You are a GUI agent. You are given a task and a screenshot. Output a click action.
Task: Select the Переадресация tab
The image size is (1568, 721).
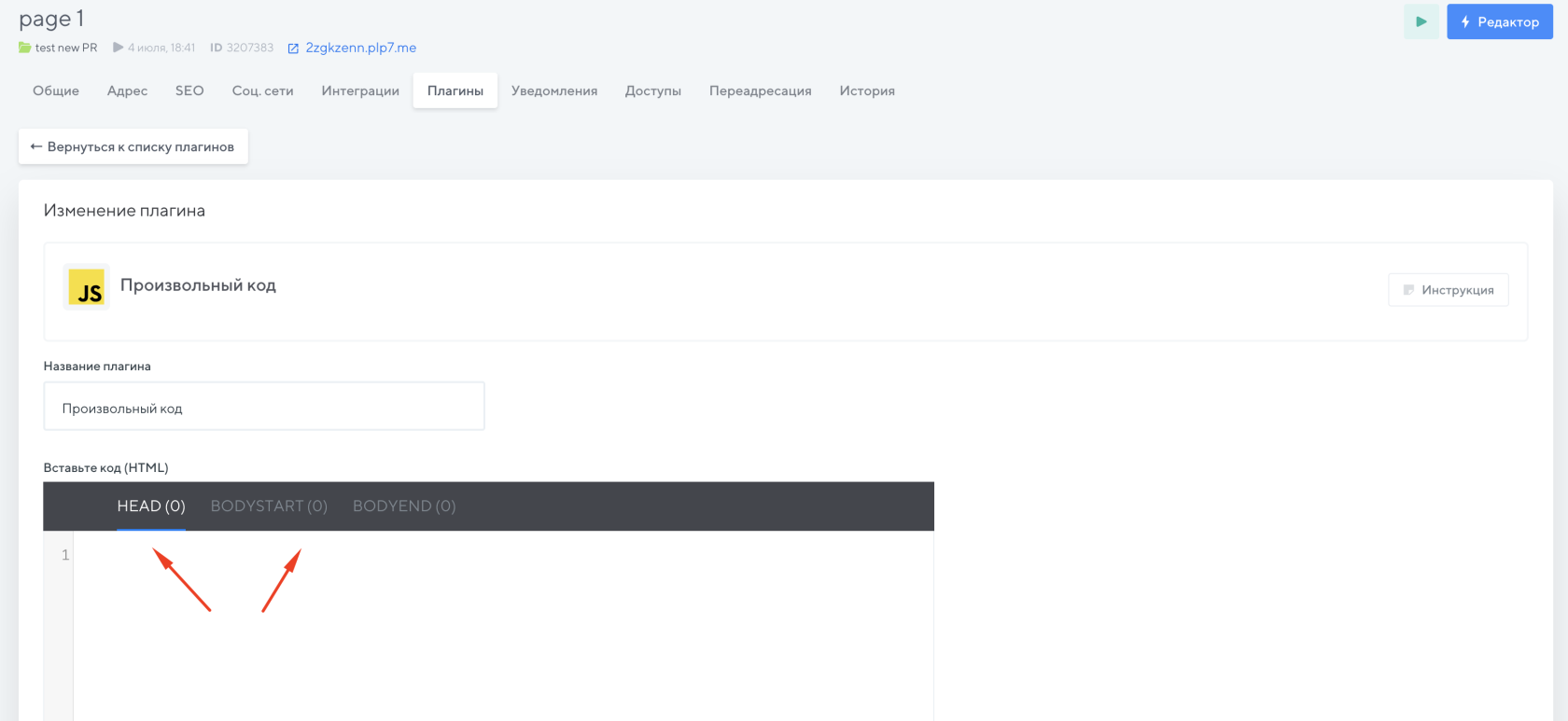[x=760, y=90]
